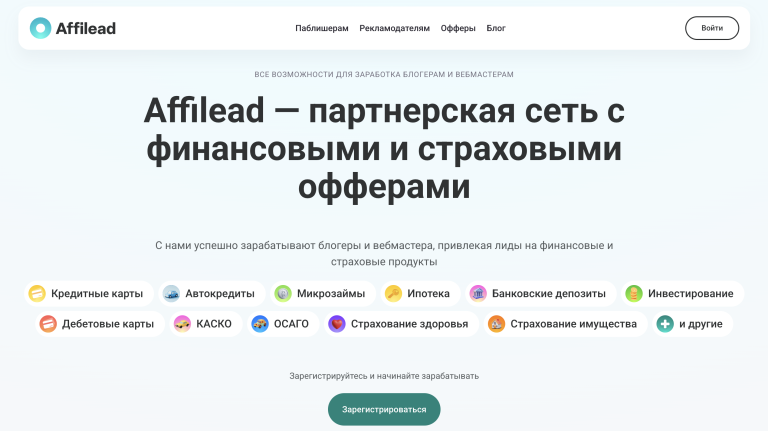
Task: Click the bank deposits icon
Action: pyautogui.click(x=478, y=294)
